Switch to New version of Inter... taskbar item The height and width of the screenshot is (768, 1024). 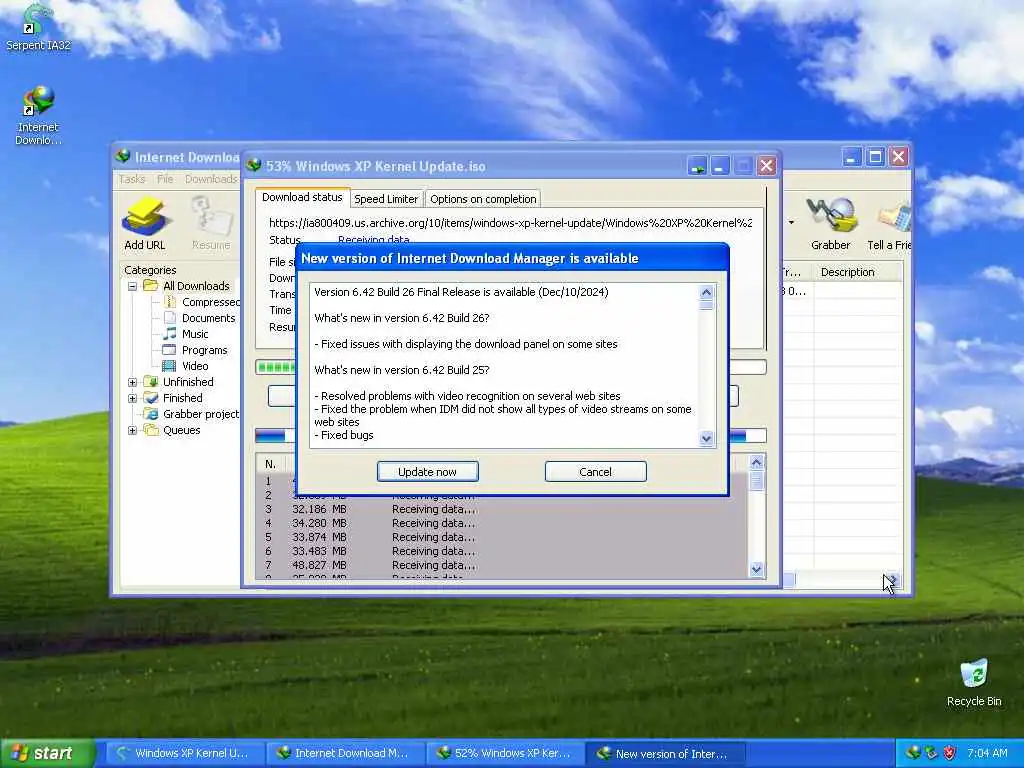click(665, 753)
